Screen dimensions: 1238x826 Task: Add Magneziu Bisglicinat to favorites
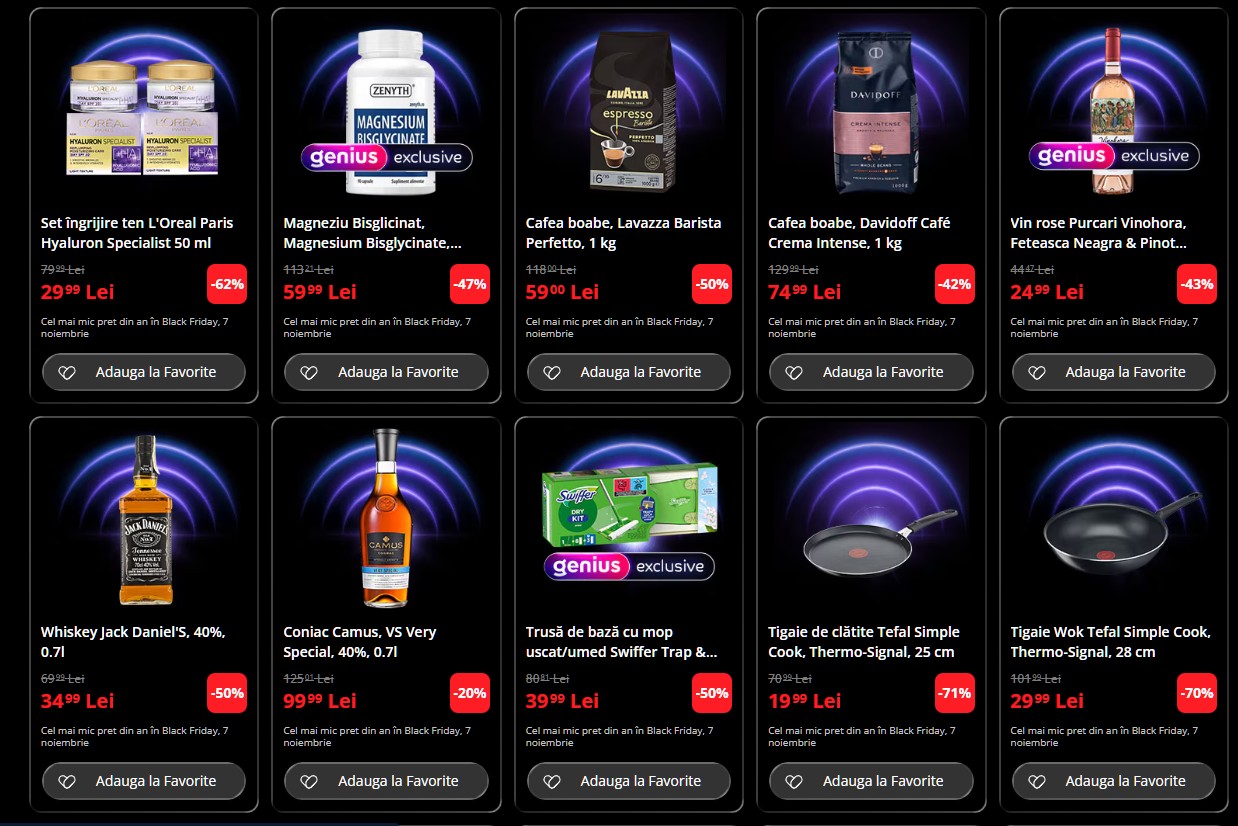(x=386, y=372)
